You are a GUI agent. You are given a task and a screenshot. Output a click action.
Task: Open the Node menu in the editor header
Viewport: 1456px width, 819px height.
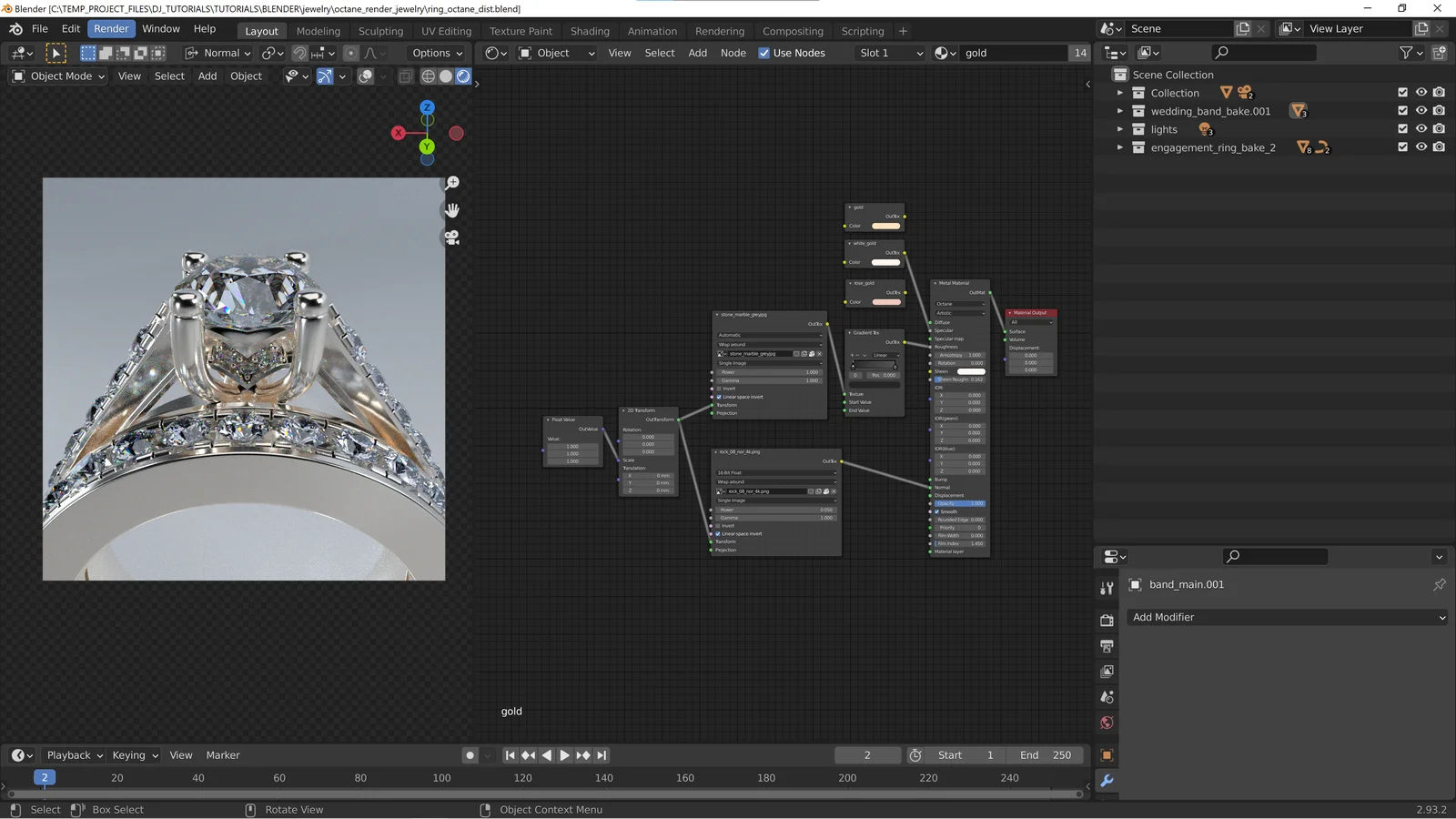pos(733,53)
